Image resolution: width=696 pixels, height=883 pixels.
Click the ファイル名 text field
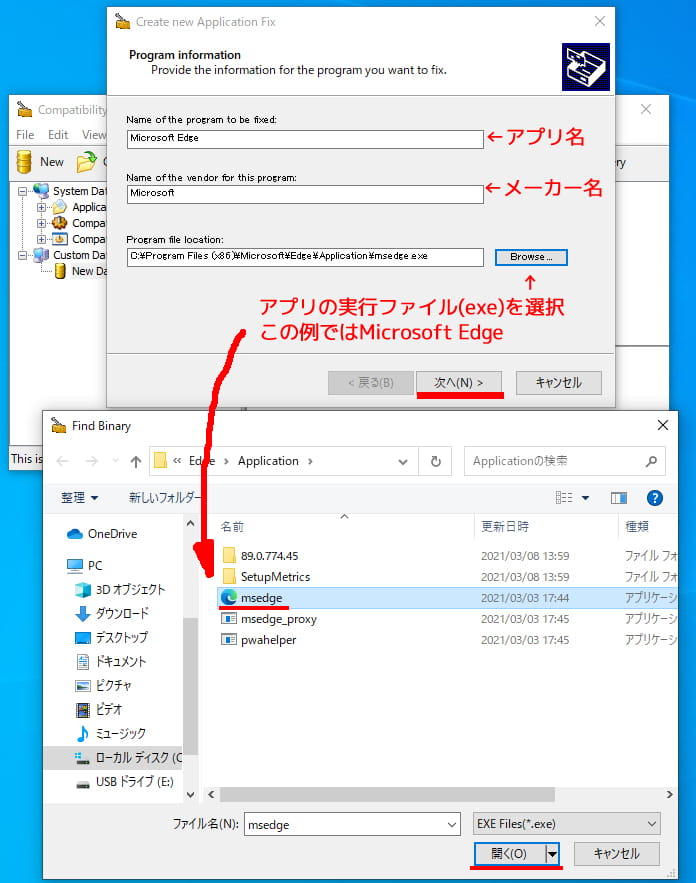345,825
